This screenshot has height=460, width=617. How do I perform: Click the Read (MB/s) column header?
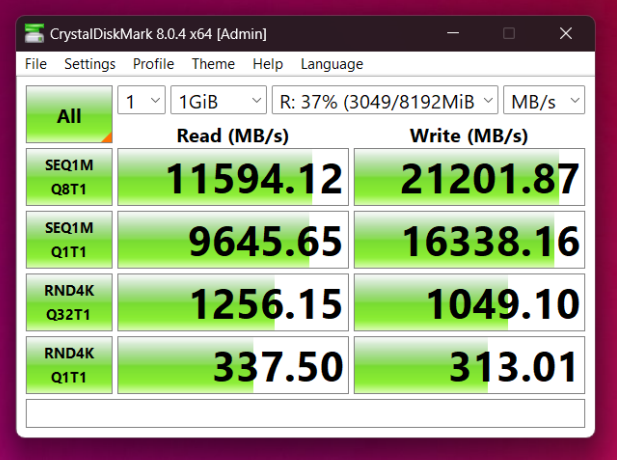pyautogui.click(x=233, y=136)
